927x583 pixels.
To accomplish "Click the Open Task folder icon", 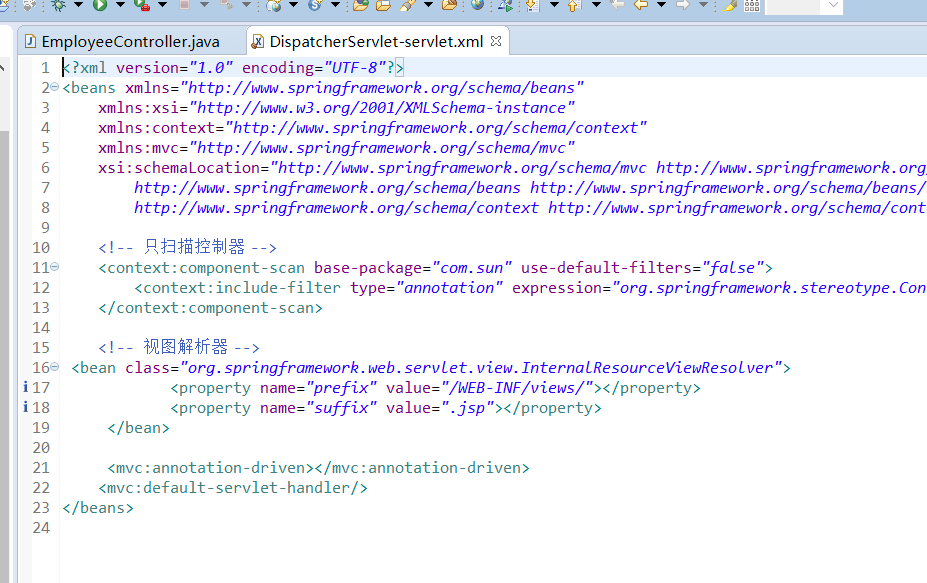I will [x=384, y=5].
